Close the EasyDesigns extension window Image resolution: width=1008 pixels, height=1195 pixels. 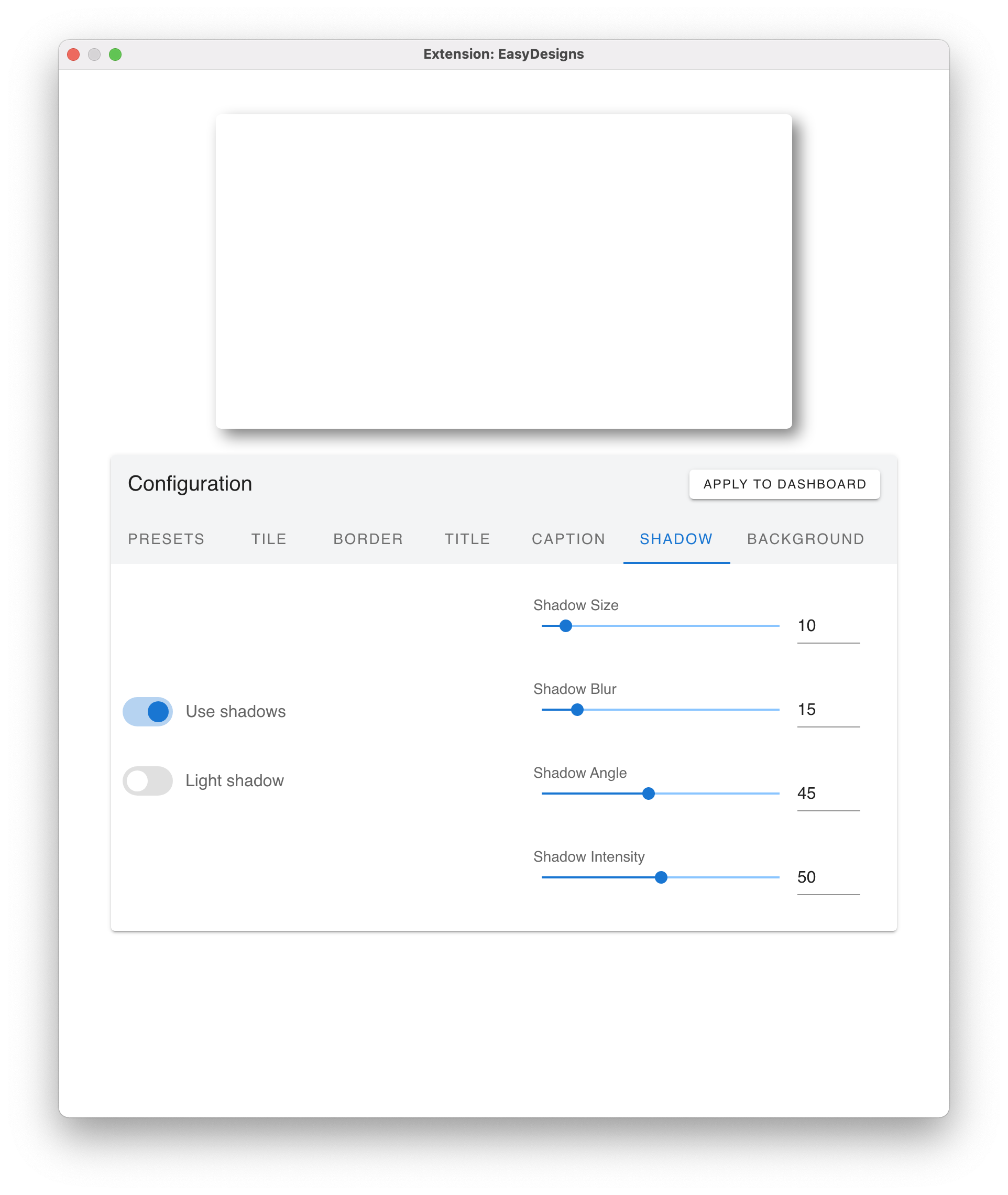[x=73, y=55]
